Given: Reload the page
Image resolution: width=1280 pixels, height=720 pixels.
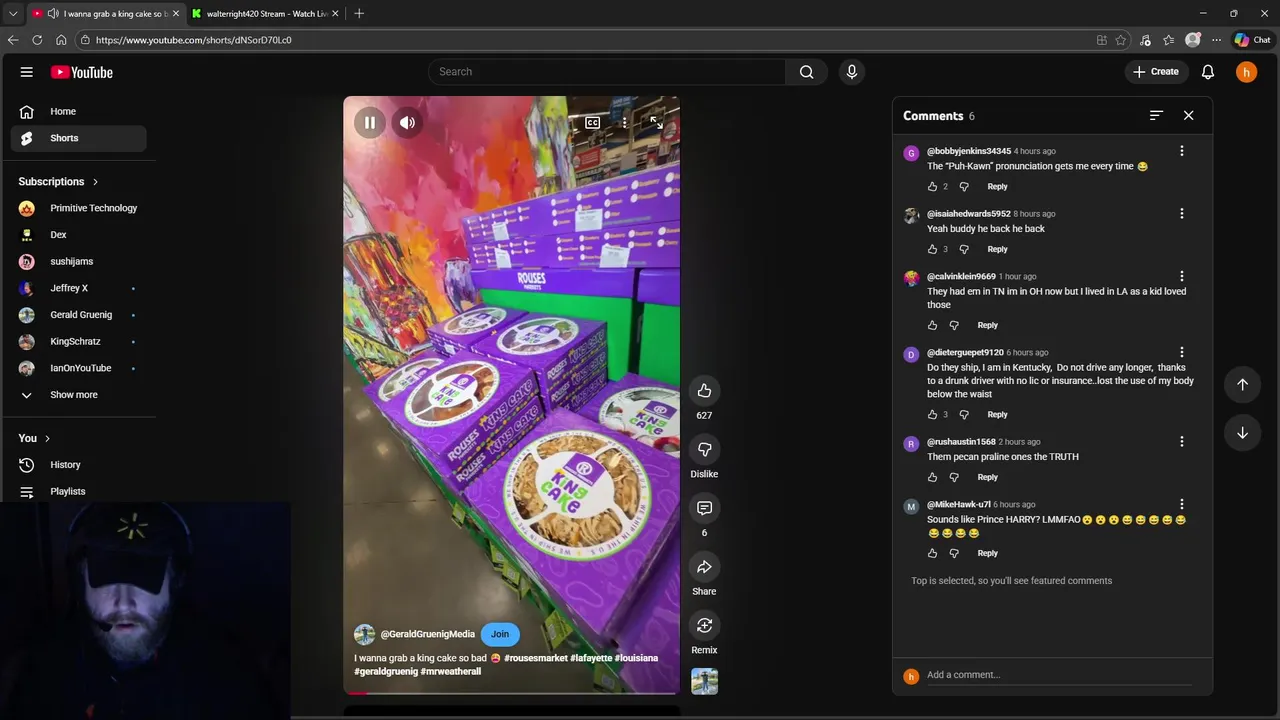Looking at the screenshot, I should 37,40.
